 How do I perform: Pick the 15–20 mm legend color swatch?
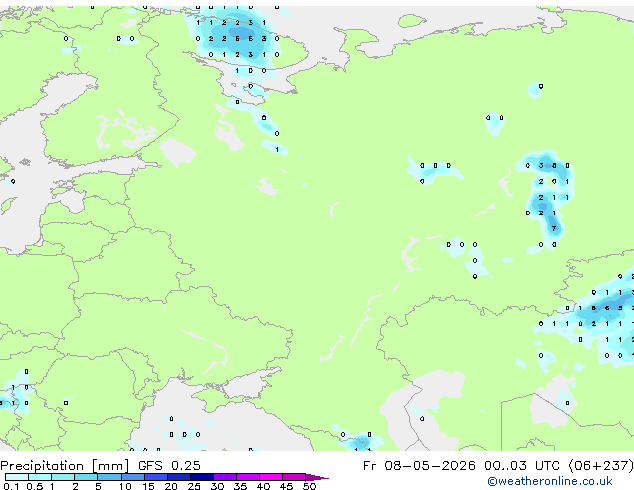coord(156,477)
